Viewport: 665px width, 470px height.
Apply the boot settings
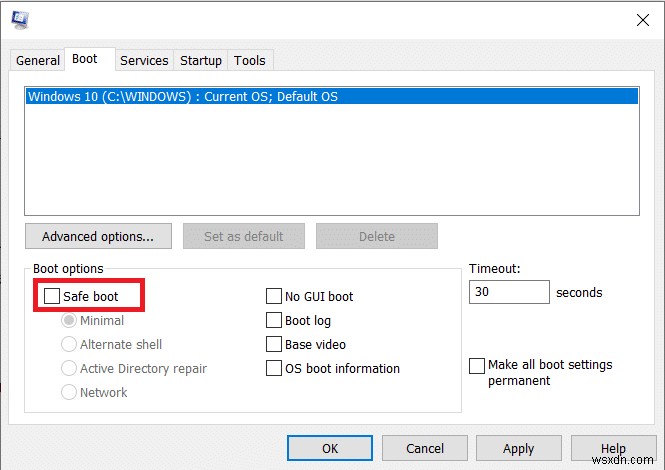(518, 449)
